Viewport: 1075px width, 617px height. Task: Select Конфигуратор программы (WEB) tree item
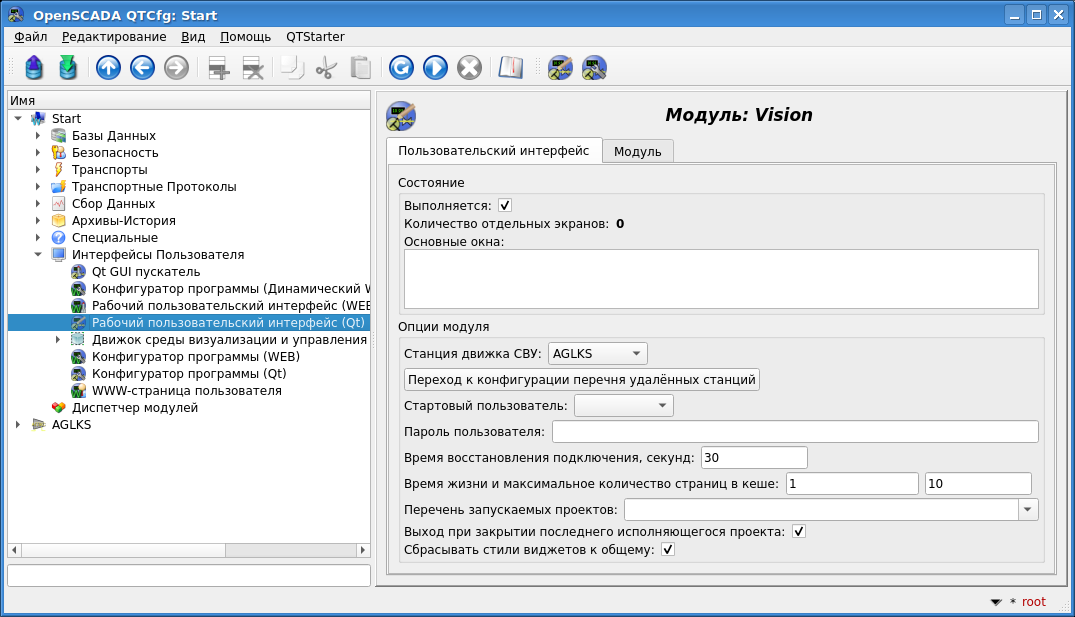196,356
